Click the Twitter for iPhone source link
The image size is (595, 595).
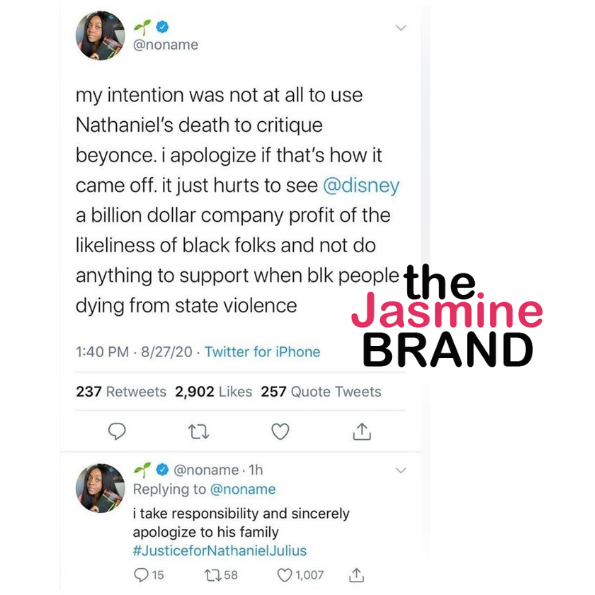click(263, 352)
